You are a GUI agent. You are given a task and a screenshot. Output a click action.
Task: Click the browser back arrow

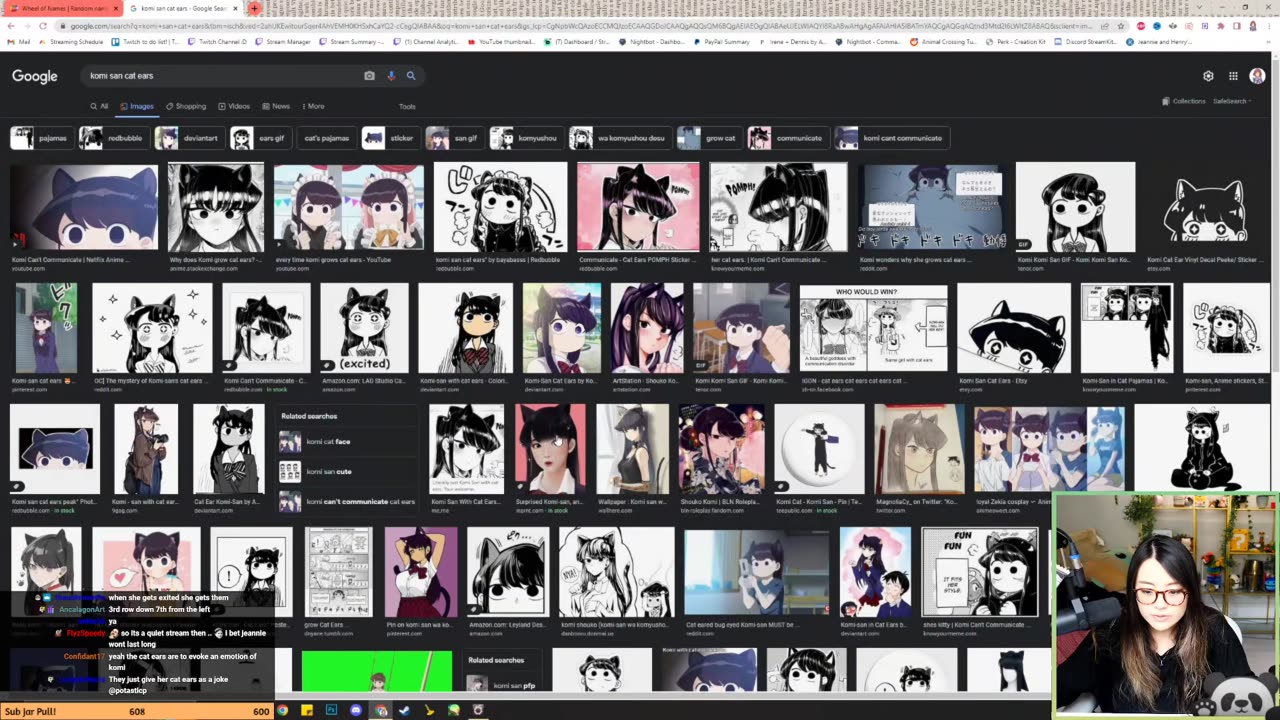pos(9,25)
